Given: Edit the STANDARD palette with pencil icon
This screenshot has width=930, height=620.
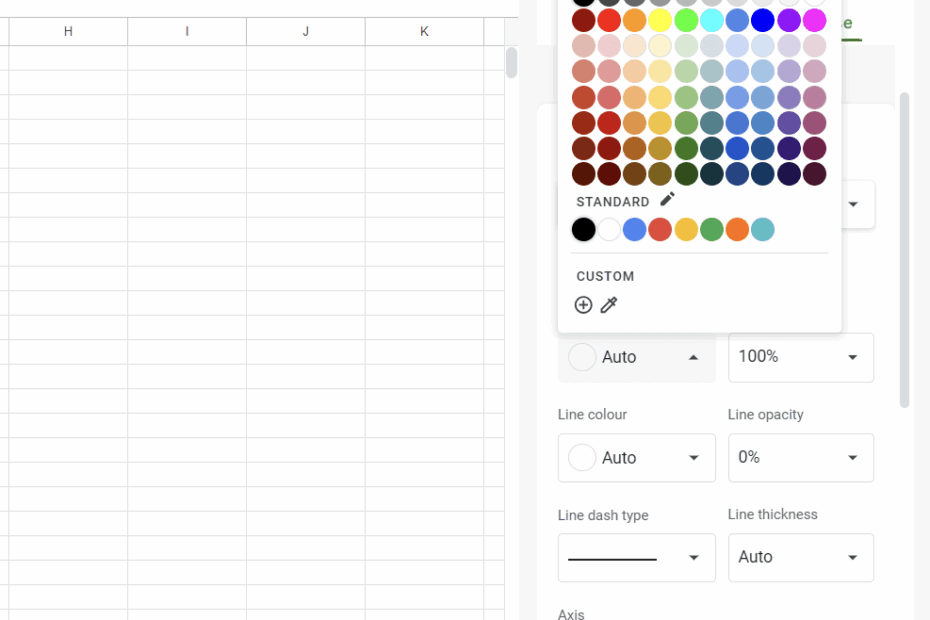Looking at the screenshot, I should [x=667, y=199].
